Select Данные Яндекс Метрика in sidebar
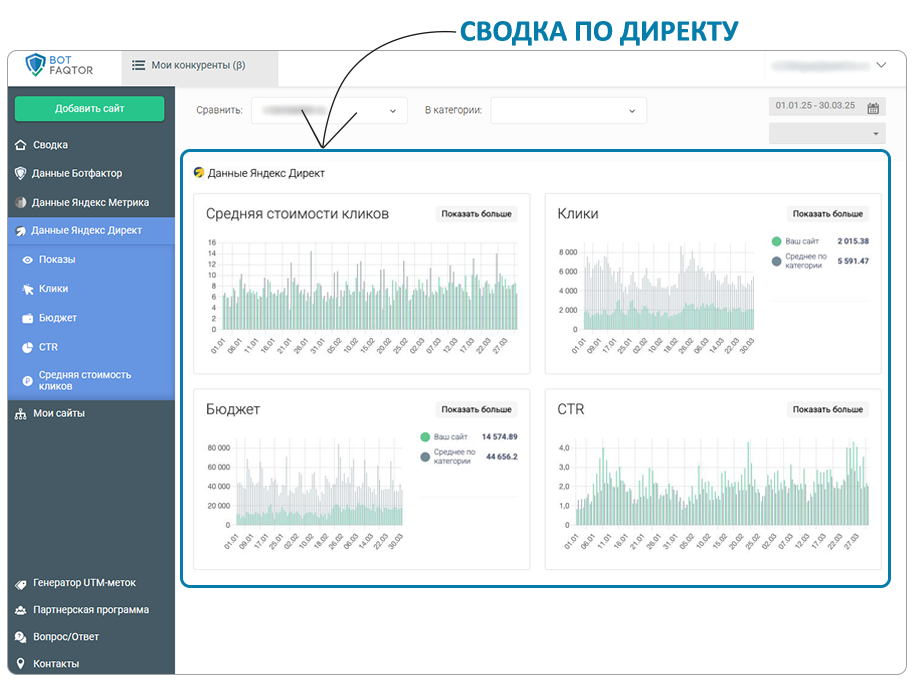The image size is (915, 689). pyautogui.click(x=90, y=202)
